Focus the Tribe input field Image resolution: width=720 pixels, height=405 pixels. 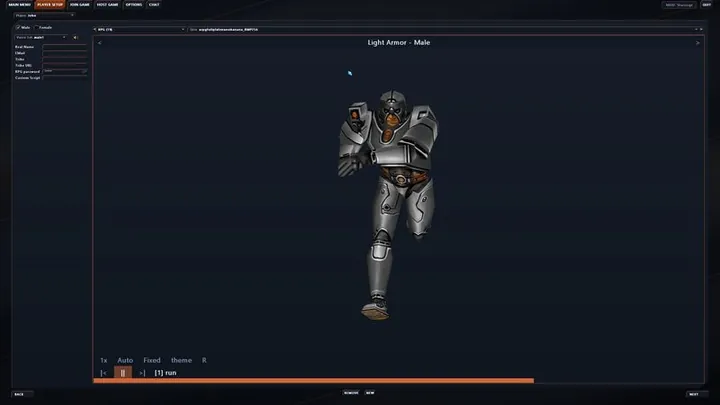[x=64, y=59]
